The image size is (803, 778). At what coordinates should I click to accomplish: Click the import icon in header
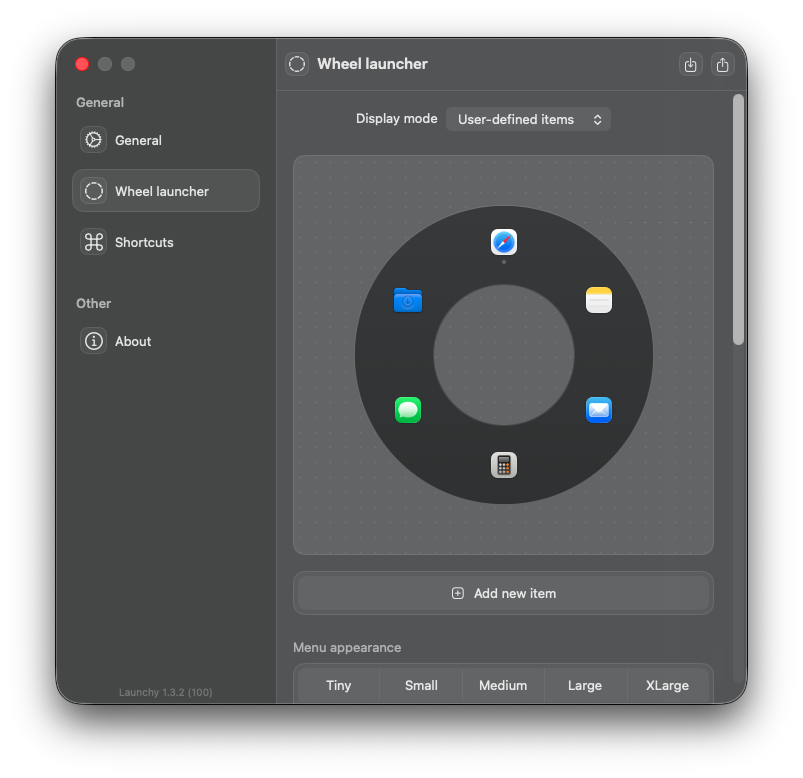[x=690, y=65]
